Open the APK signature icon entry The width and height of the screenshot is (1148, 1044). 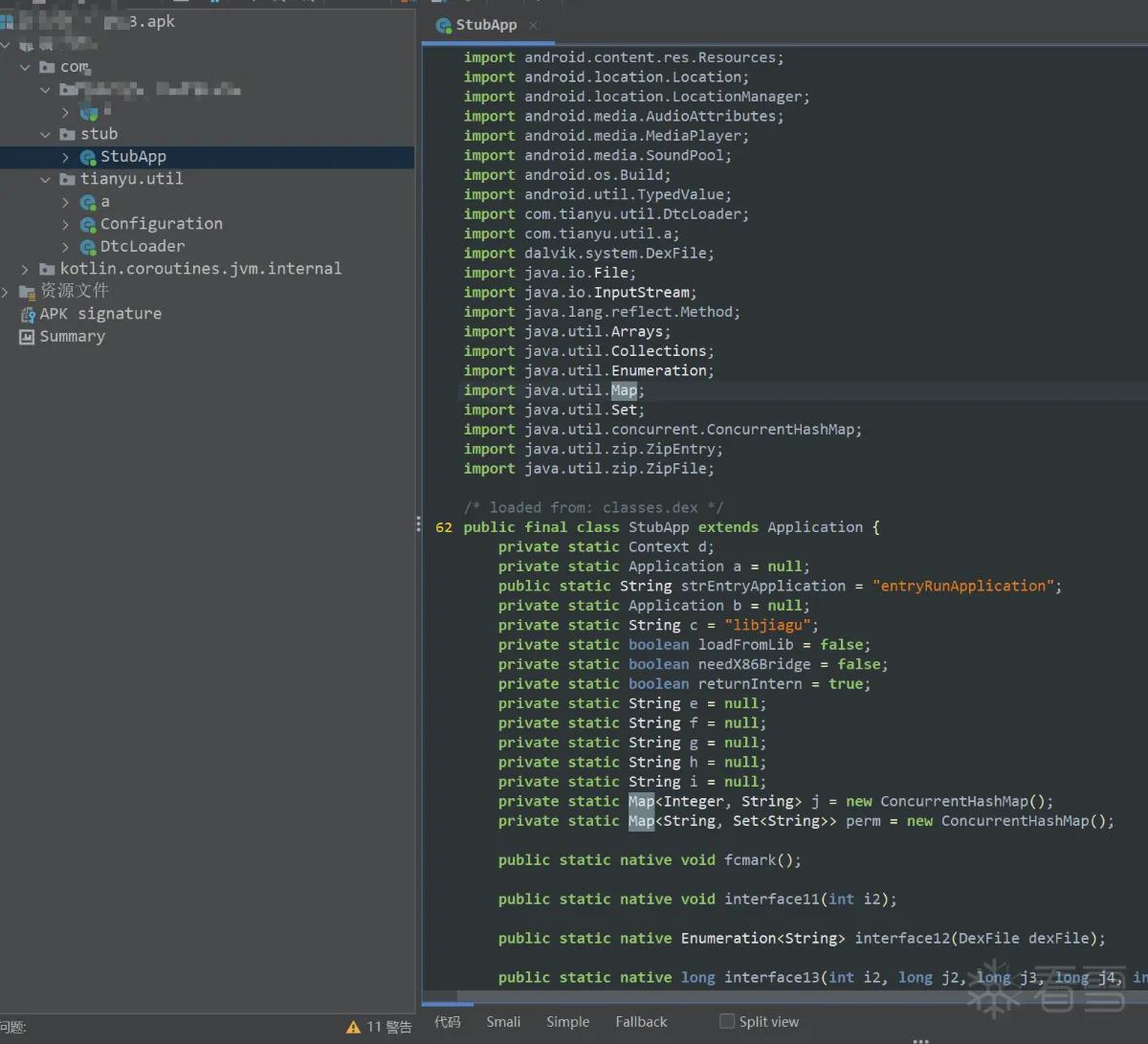click(28, 314)
